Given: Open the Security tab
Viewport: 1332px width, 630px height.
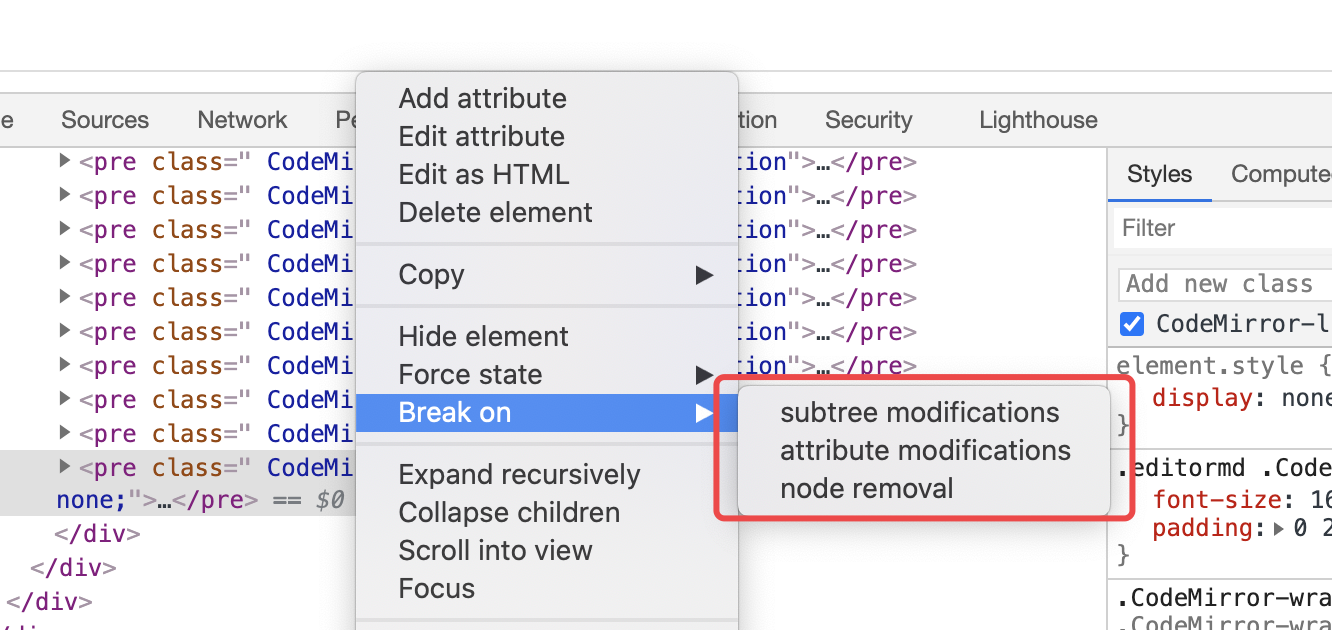Looking at the screenshot, I should (868, 120).
